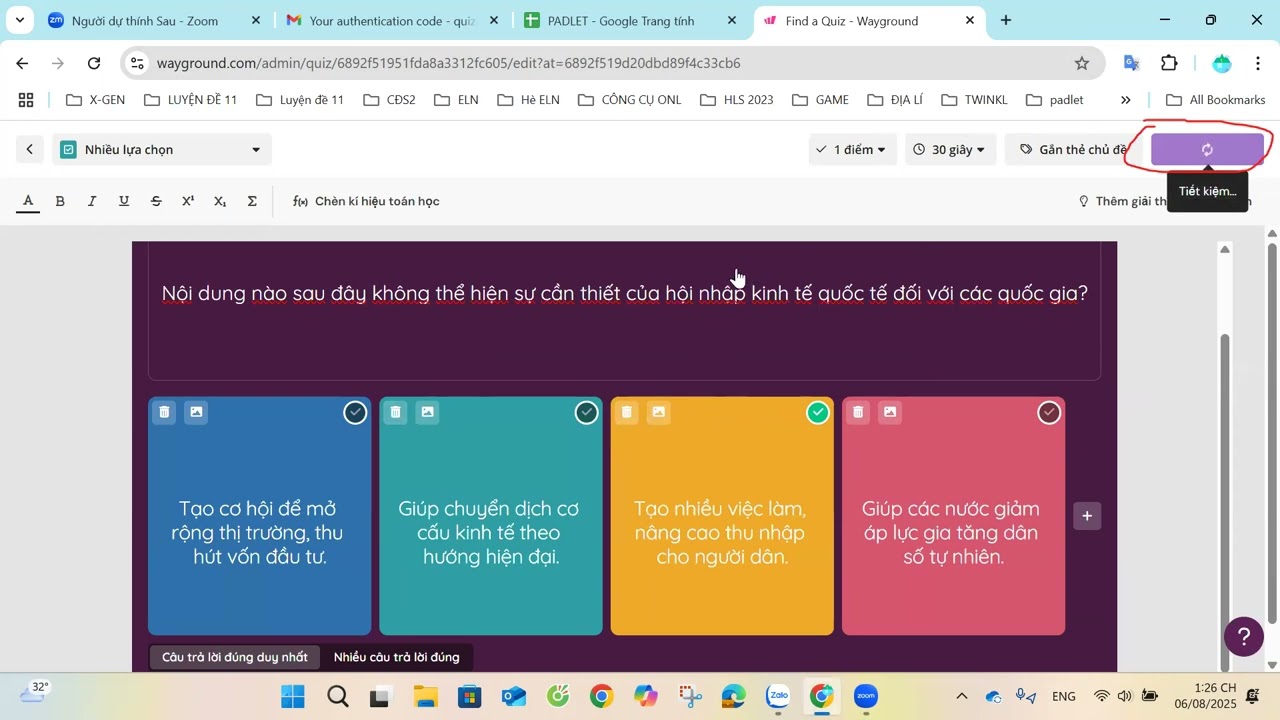The height and width of the screenshot is (720, 1280).
Task: Open the All Bookmarks folder
Action: 1215,100
